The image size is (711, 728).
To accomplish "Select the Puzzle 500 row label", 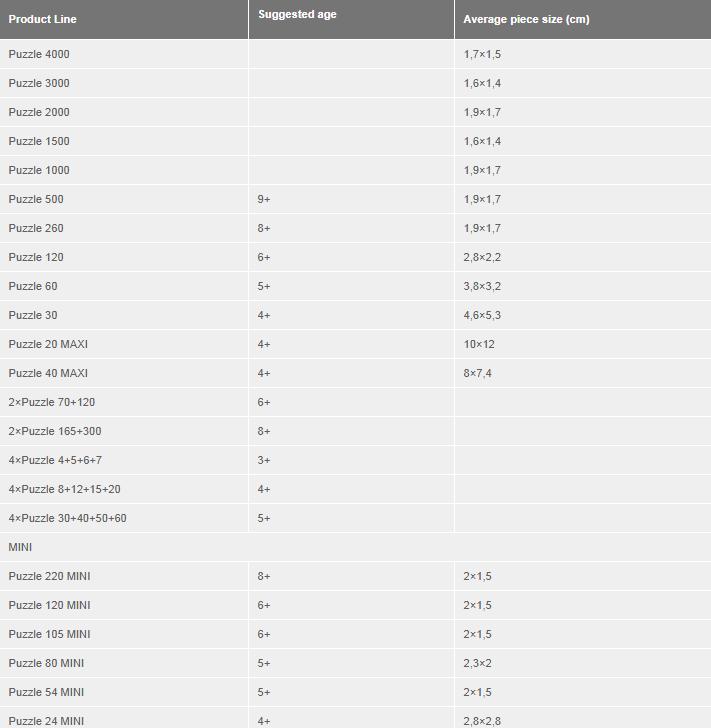I will (36, 199).
